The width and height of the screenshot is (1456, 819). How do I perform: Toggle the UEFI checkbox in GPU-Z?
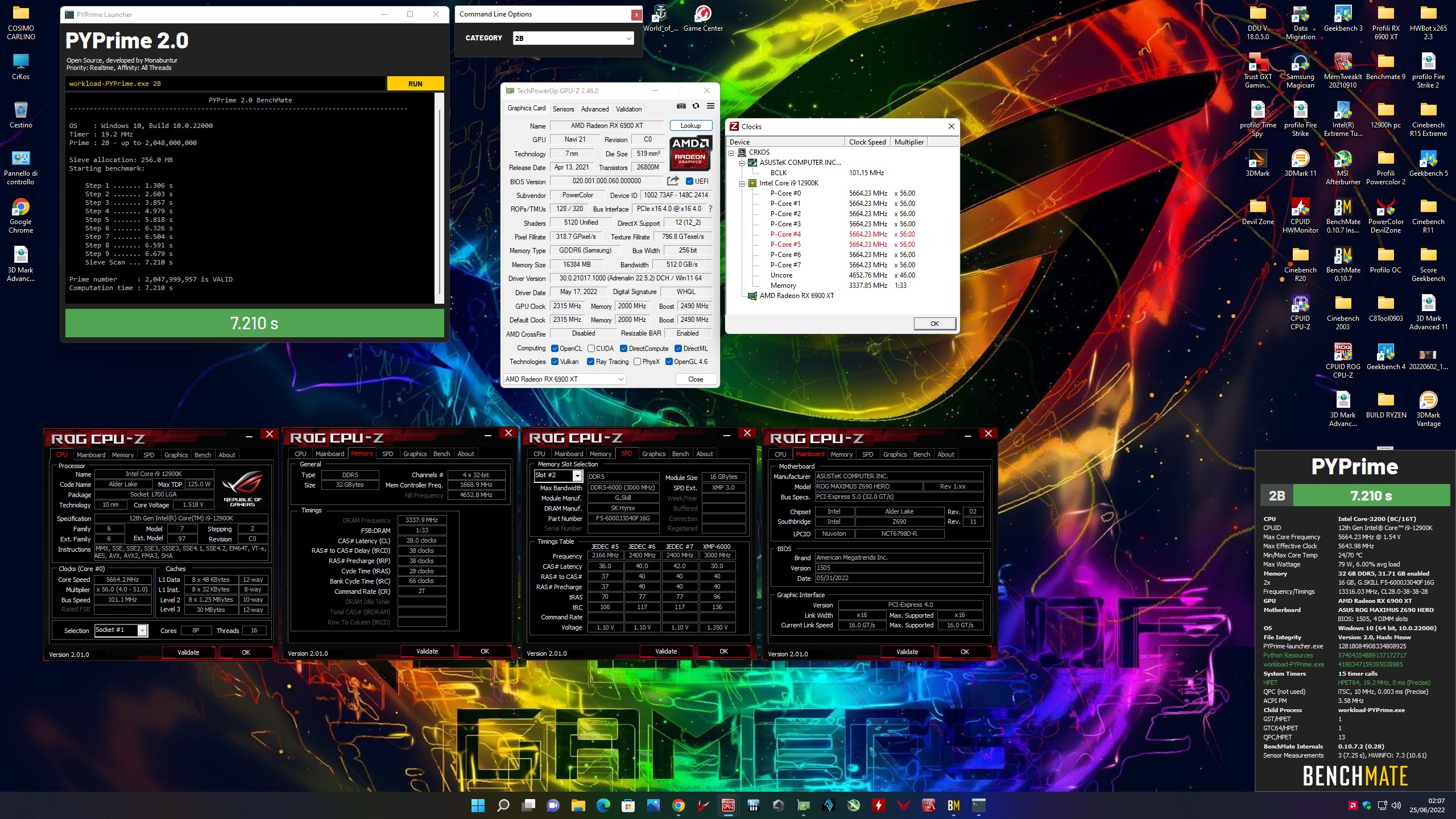click(x=689, y=181)
